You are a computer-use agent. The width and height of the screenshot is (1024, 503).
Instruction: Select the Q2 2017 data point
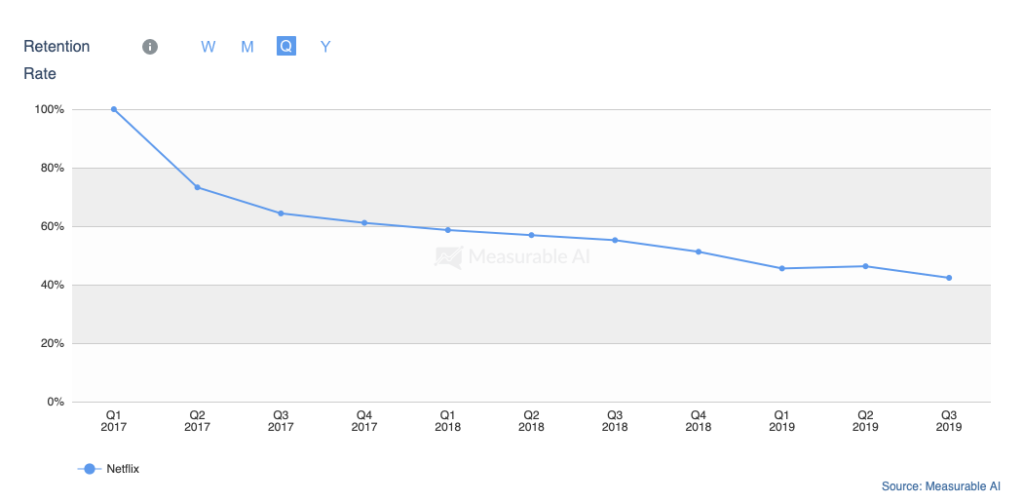coord(197,187)
